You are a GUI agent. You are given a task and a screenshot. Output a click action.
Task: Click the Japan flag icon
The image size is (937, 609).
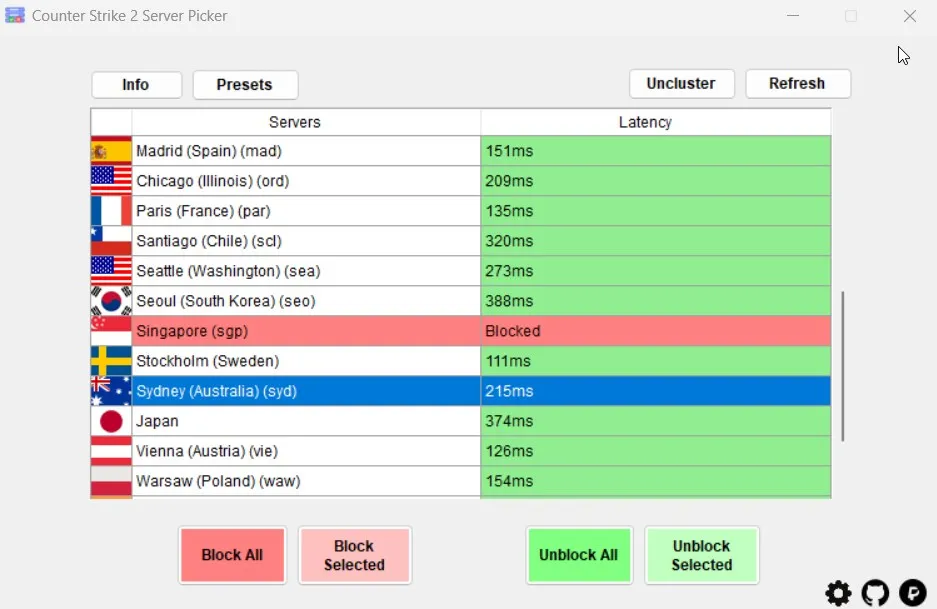[111, 421]
